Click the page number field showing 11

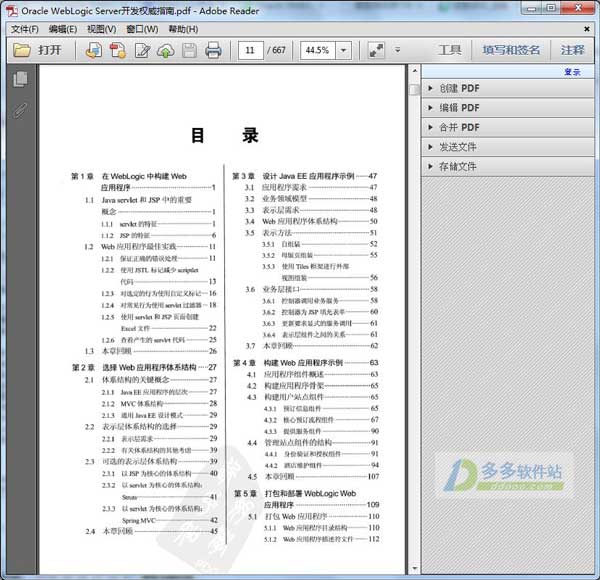[x=250, y=50]
